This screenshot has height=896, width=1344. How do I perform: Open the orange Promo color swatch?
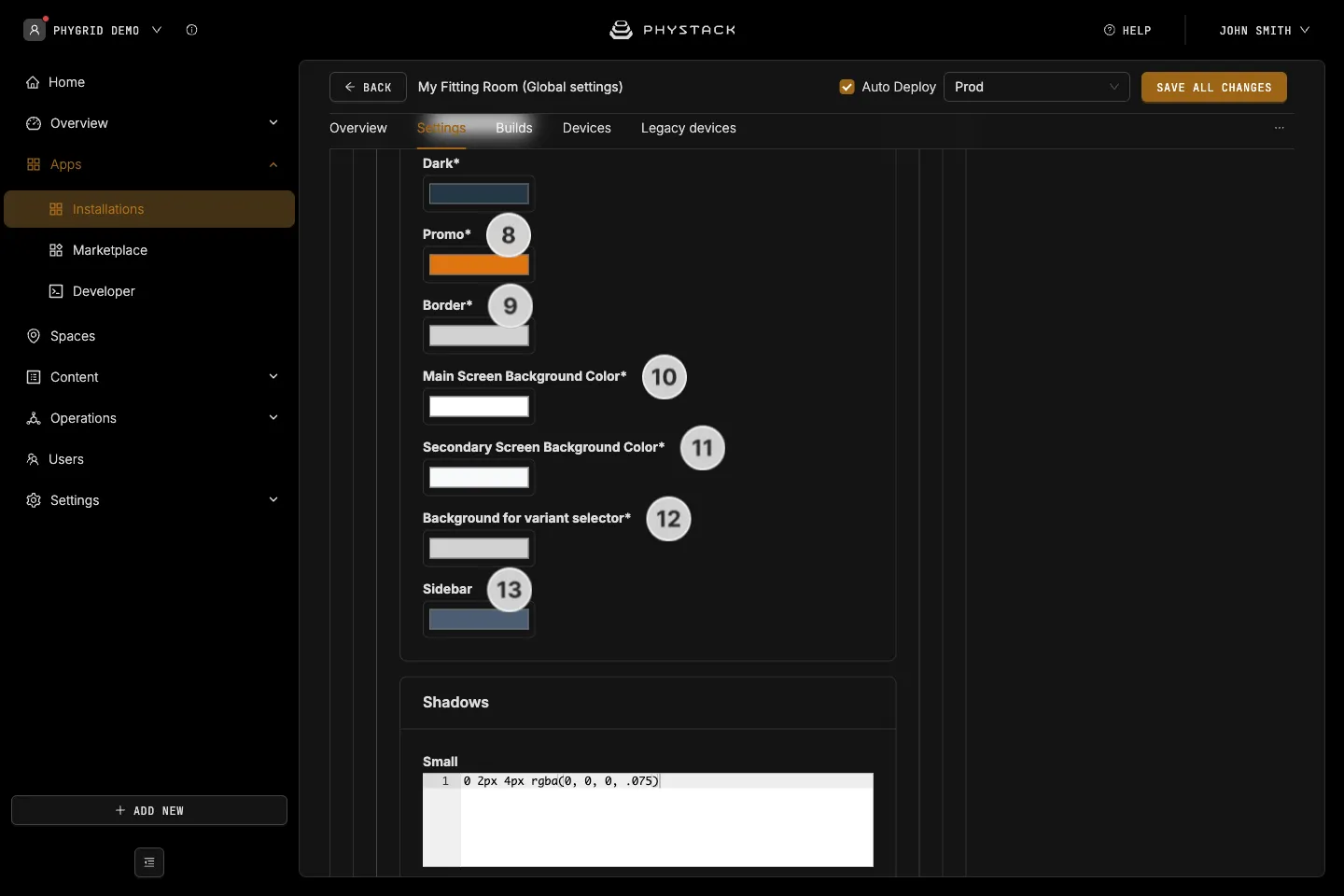(x=479, y=265)
